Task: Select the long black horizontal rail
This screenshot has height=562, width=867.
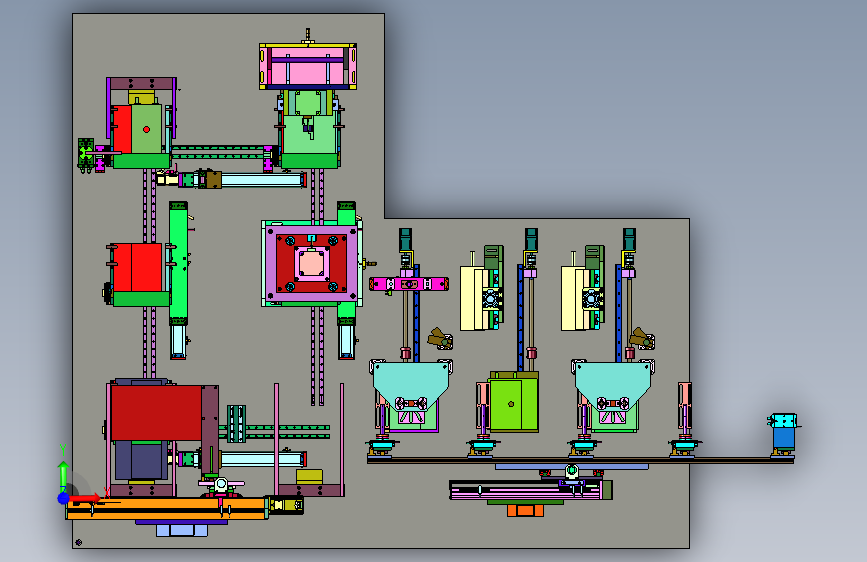Action: point(580,460)
